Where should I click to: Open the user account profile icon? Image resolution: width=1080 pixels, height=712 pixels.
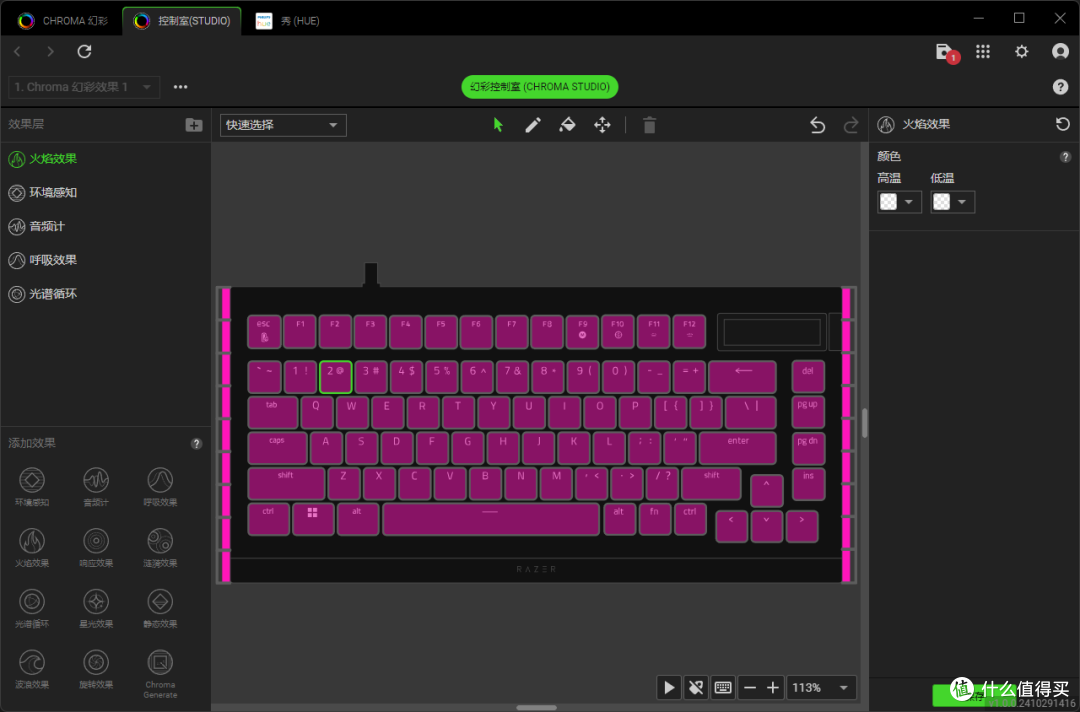(1060, 52)
